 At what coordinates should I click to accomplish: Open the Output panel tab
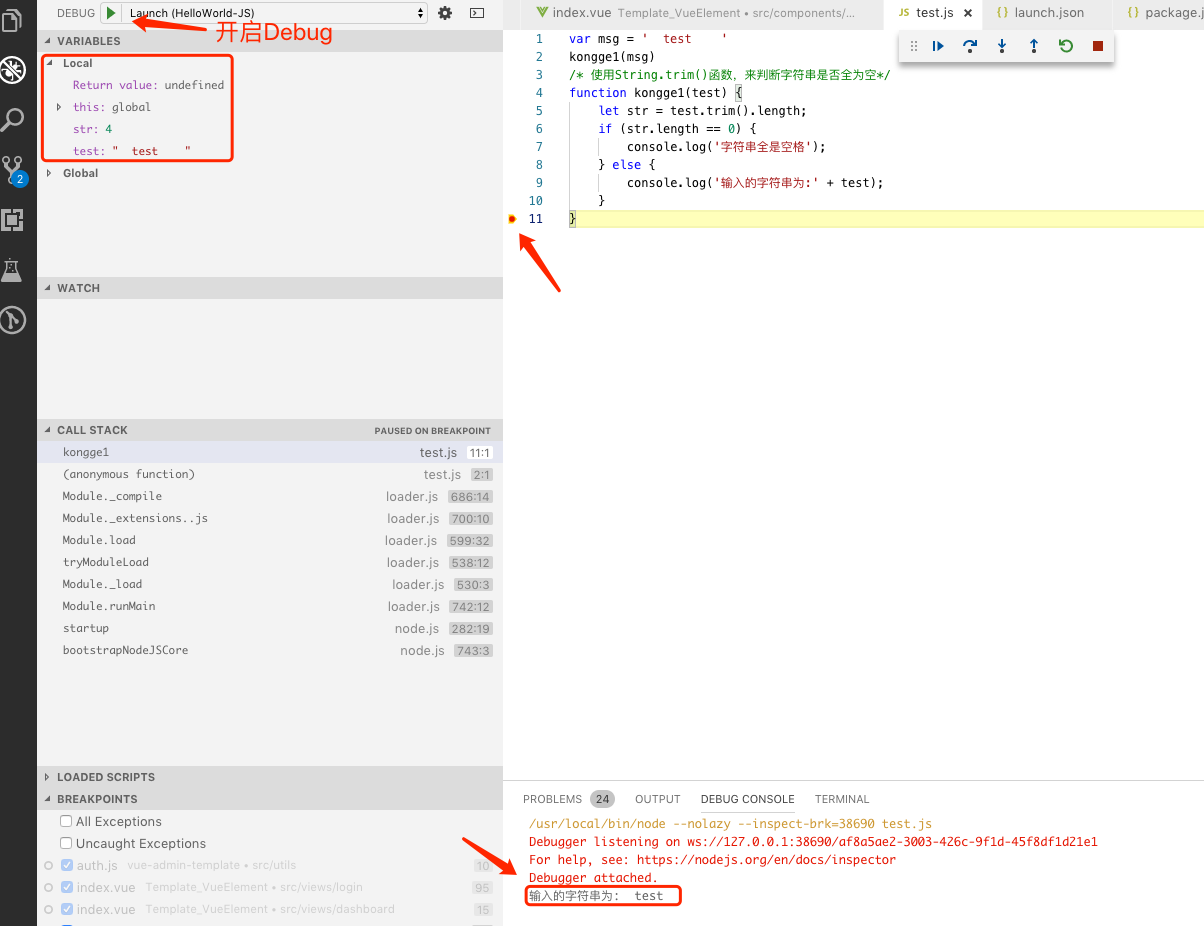[x=657, y=799]
